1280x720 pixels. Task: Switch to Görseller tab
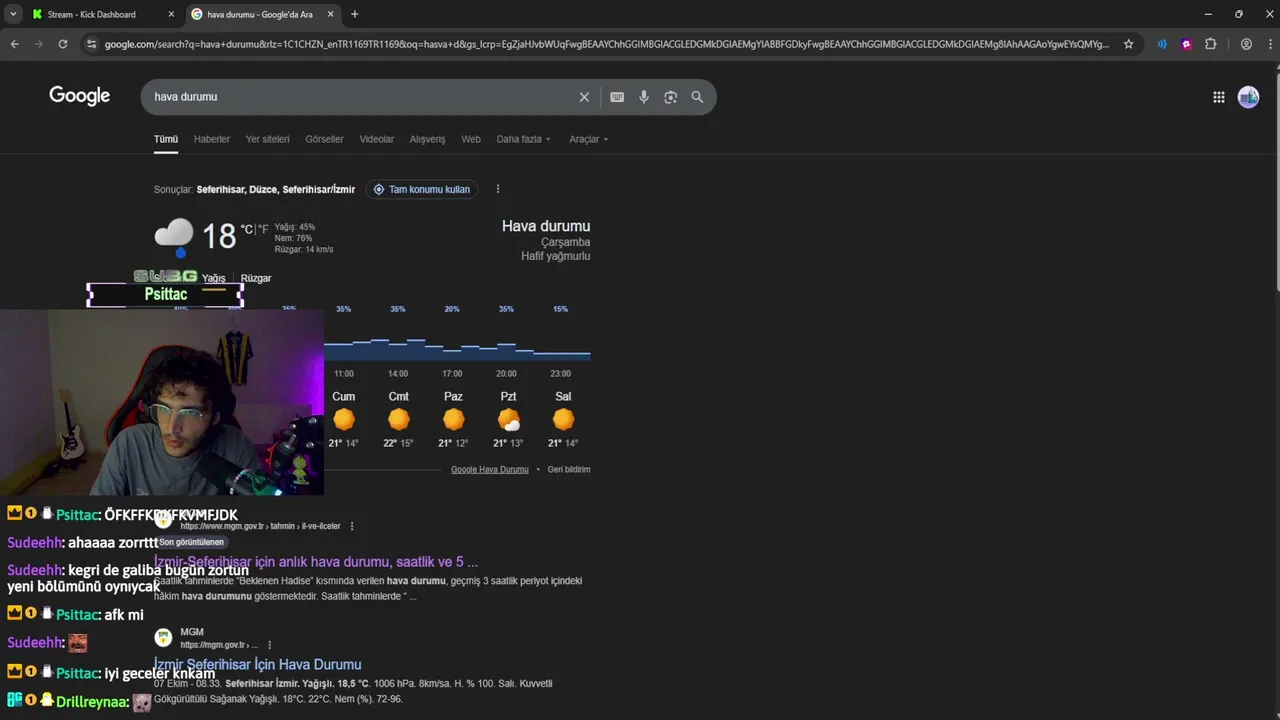click(324, 139)
